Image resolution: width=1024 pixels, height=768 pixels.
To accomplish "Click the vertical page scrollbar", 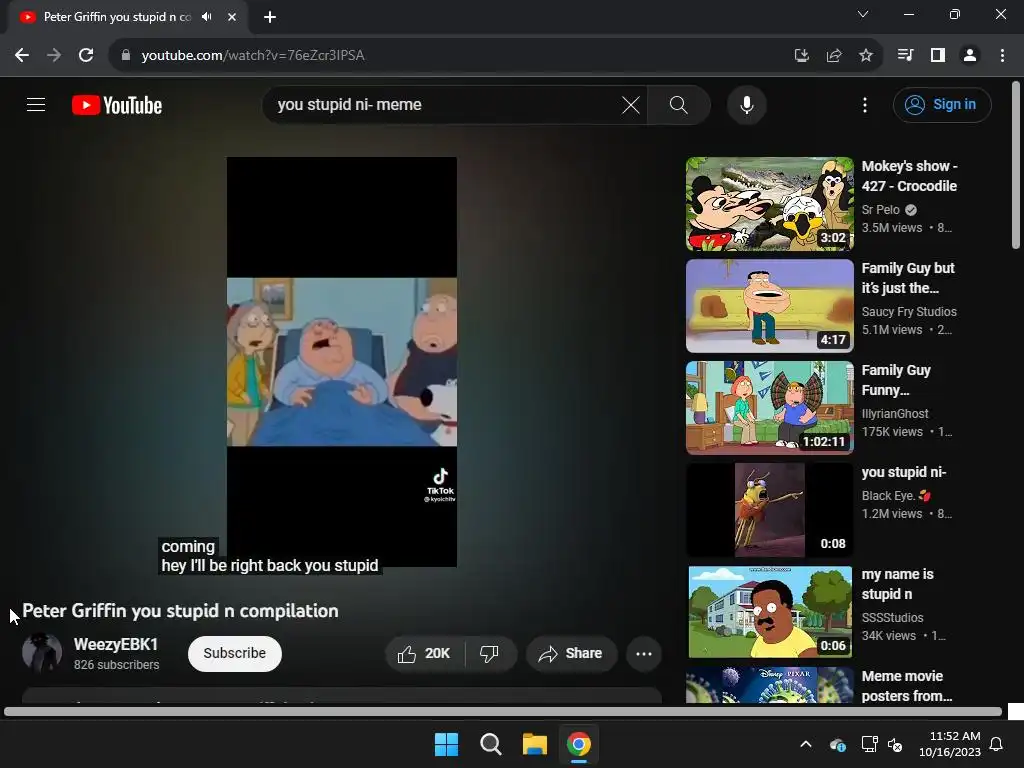I will 1016,165.
